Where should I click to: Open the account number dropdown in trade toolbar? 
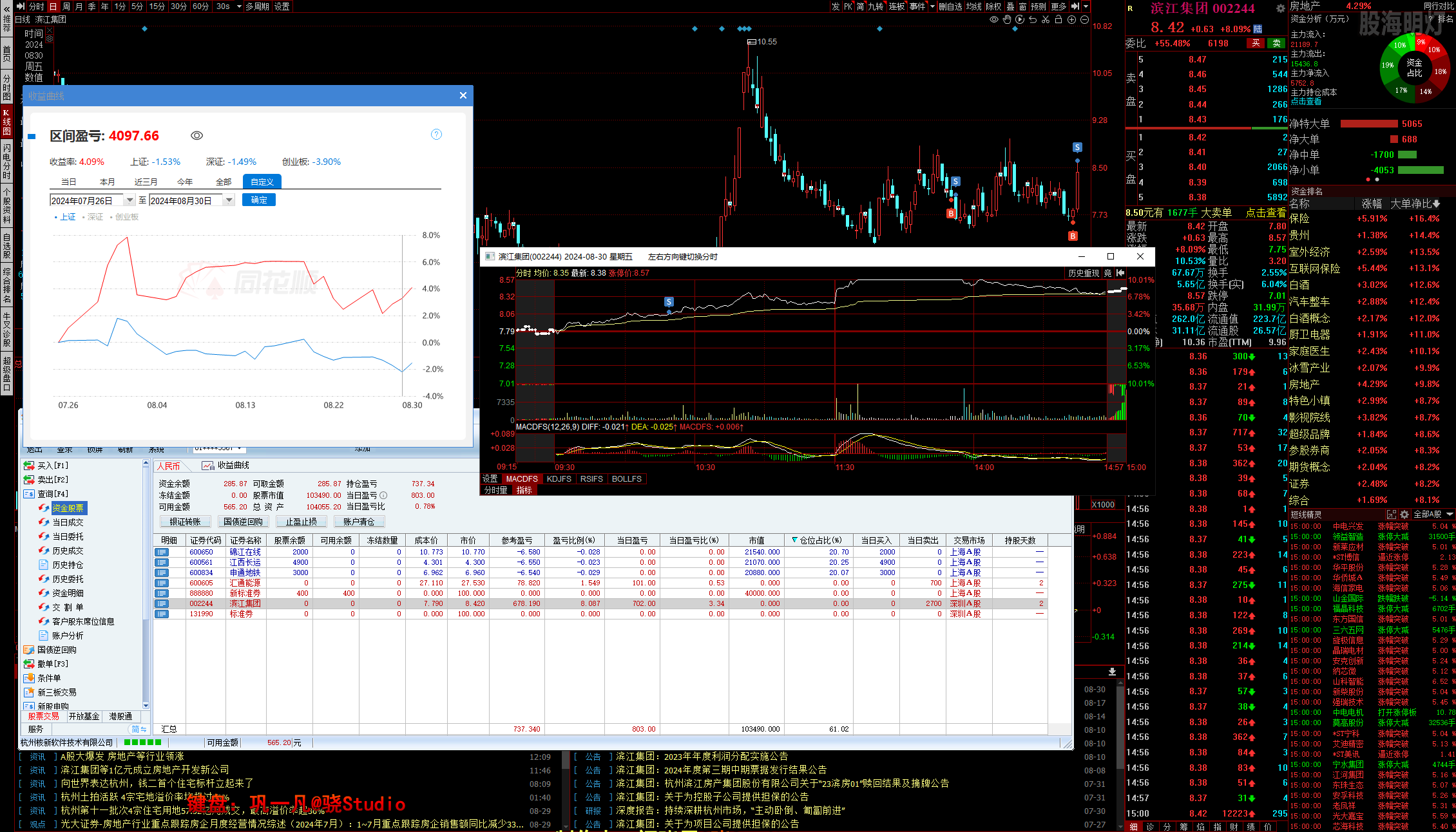(239, 448)
